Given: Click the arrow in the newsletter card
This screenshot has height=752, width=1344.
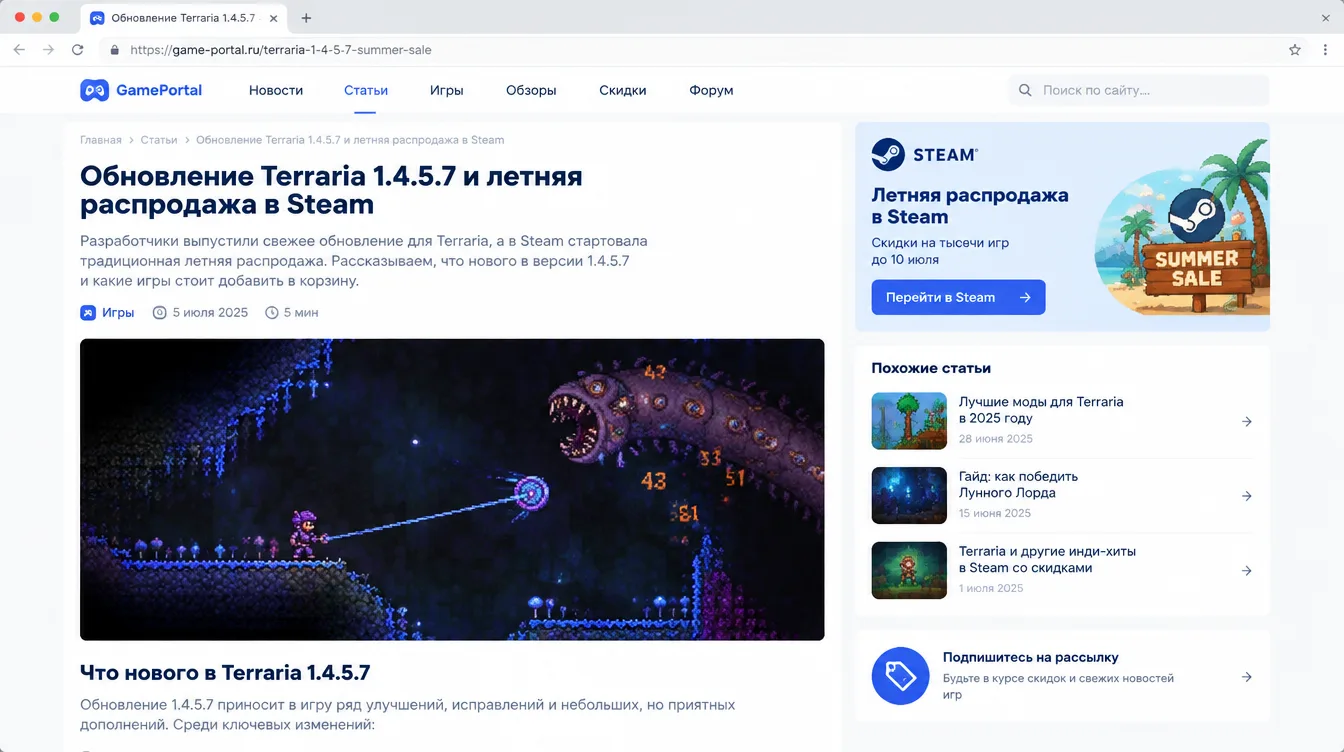Looking at the screenshot, I should (x=1247, y=677).
